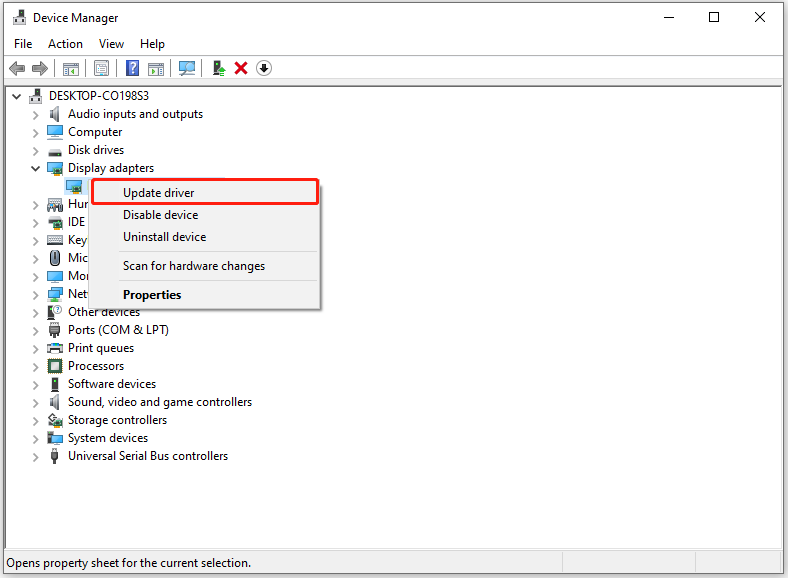Expand the Processors category
The width and height of the screenshot is (788, 578).
(x=35, y=367)
